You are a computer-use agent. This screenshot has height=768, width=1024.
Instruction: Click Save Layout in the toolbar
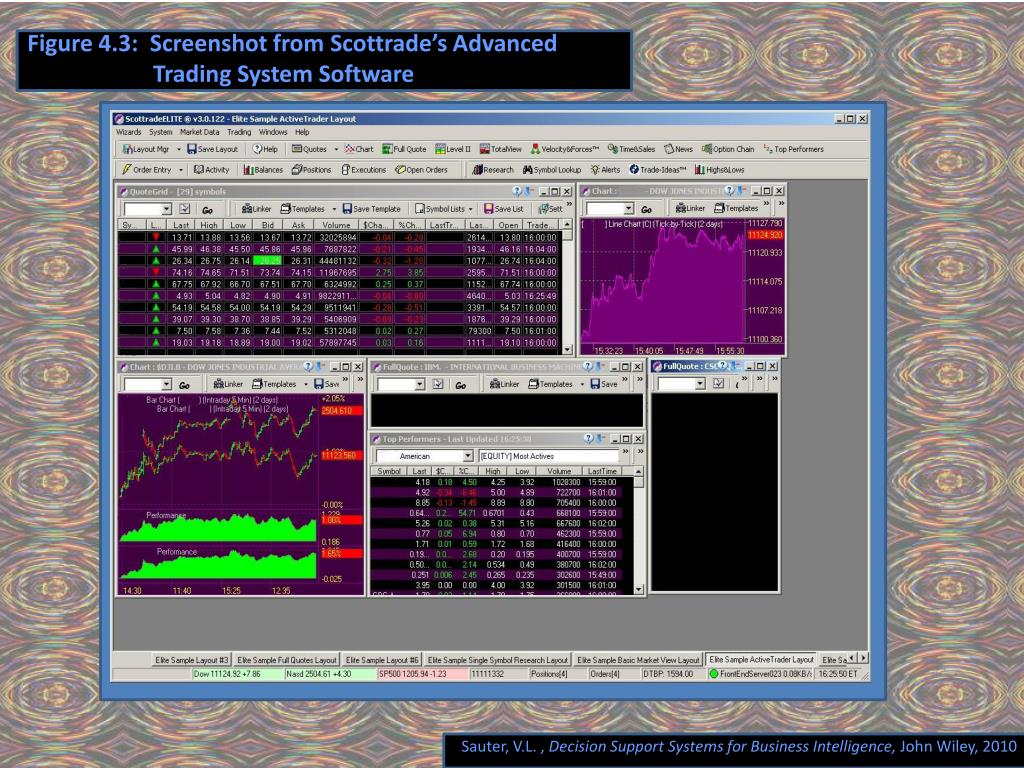point(212,149)
